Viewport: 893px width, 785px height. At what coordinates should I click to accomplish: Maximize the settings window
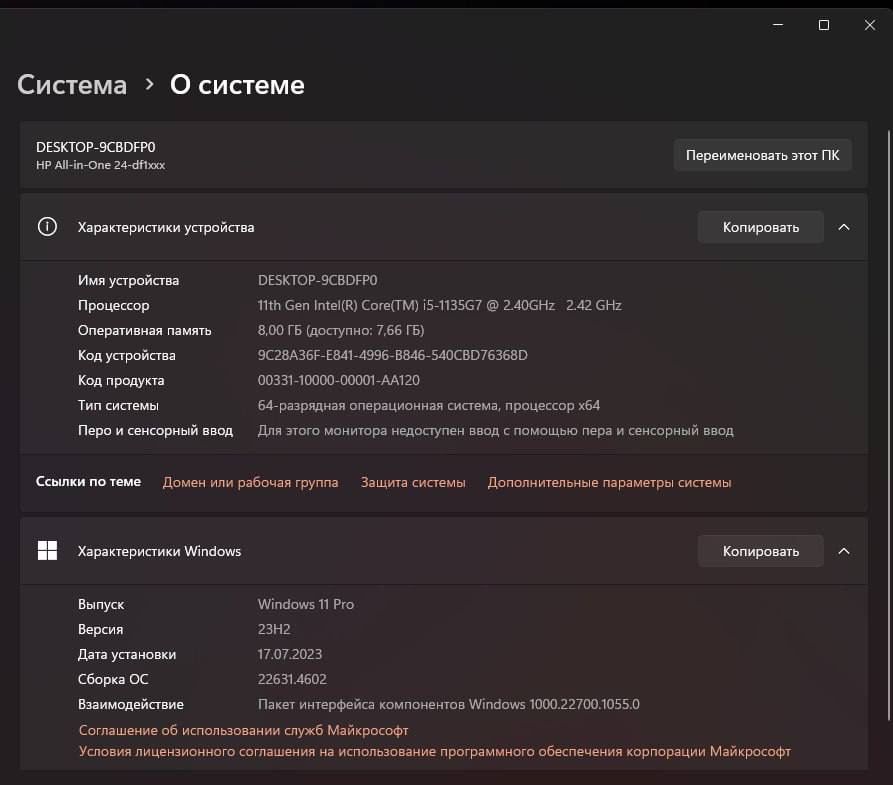click(824, 25)
